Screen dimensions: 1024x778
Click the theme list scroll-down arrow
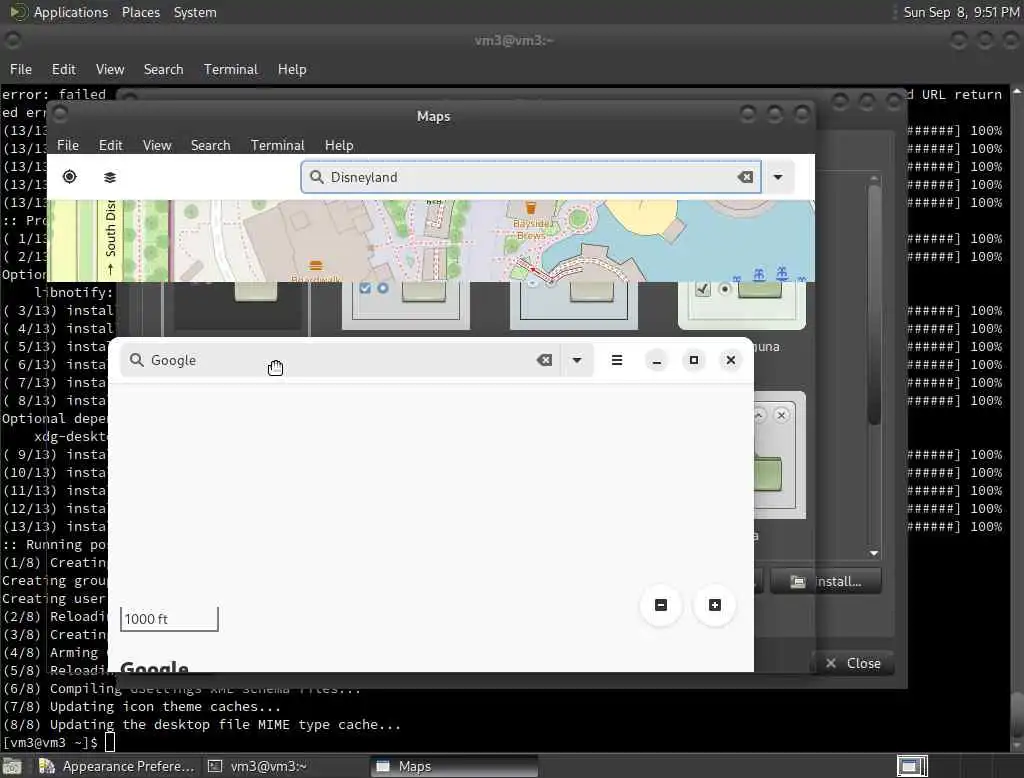coord(874,553)
